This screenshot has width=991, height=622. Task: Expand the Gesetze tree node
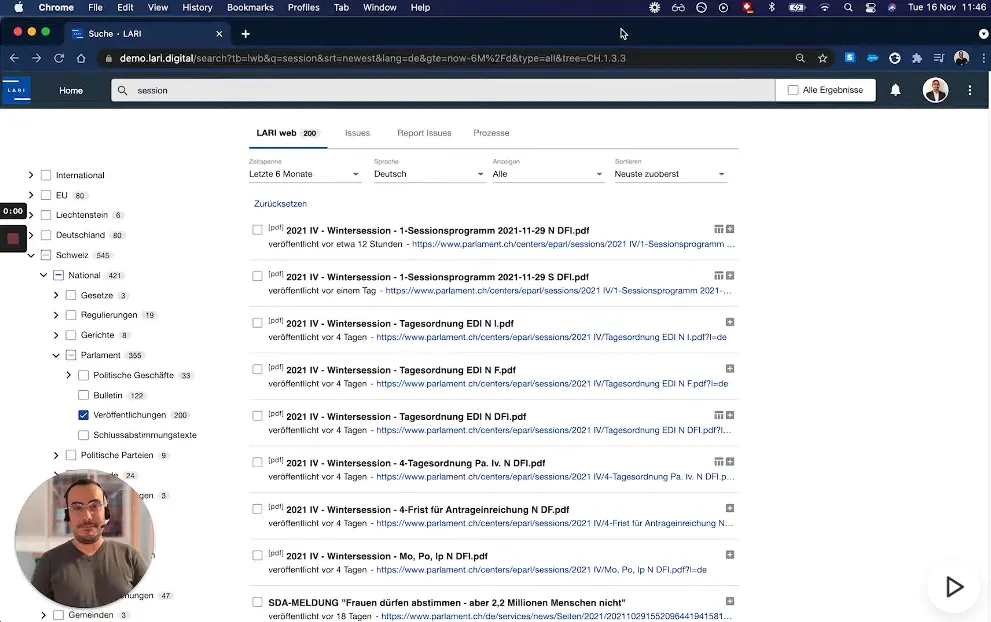[x=56, y=295]
